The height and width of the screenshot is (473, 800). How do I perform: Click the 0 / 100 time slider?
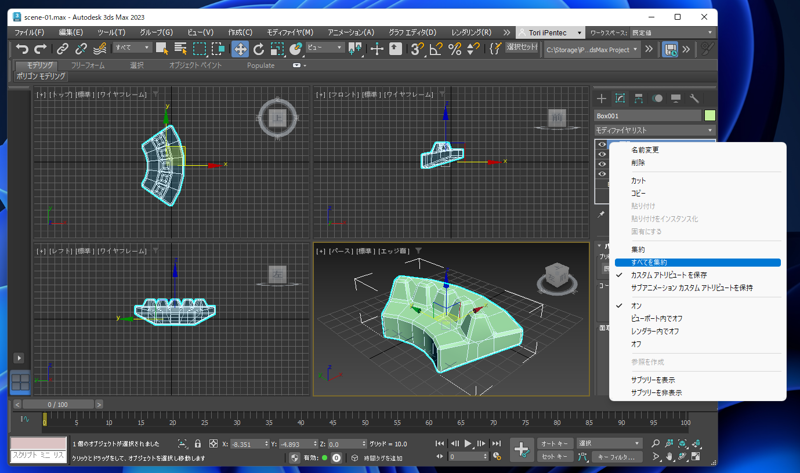(x=58, y=405)
